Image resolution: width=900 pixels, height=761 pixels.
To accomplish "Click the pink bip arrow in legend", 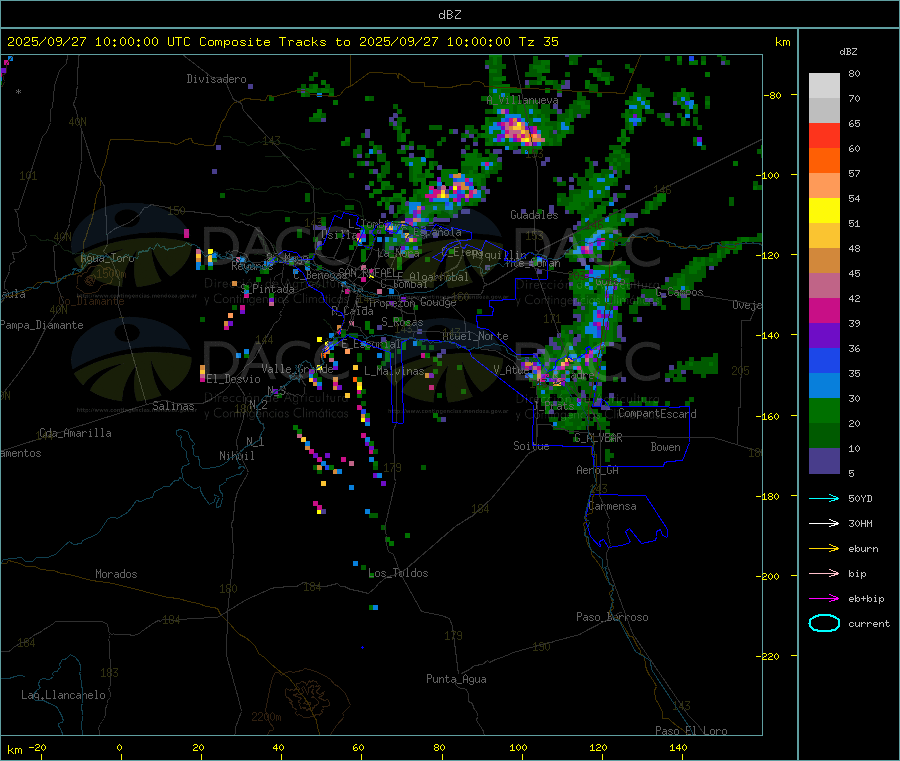I will coord(824,573).
